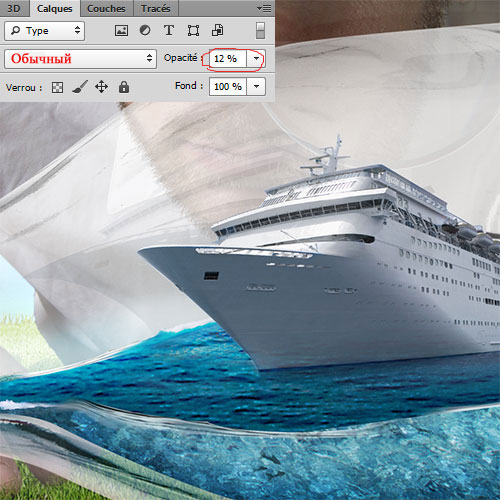Image resolution: width=500 pixels, height=500 pixels.
Task: Toggle the layer filtering switch
Action: (x=261, y=31)
